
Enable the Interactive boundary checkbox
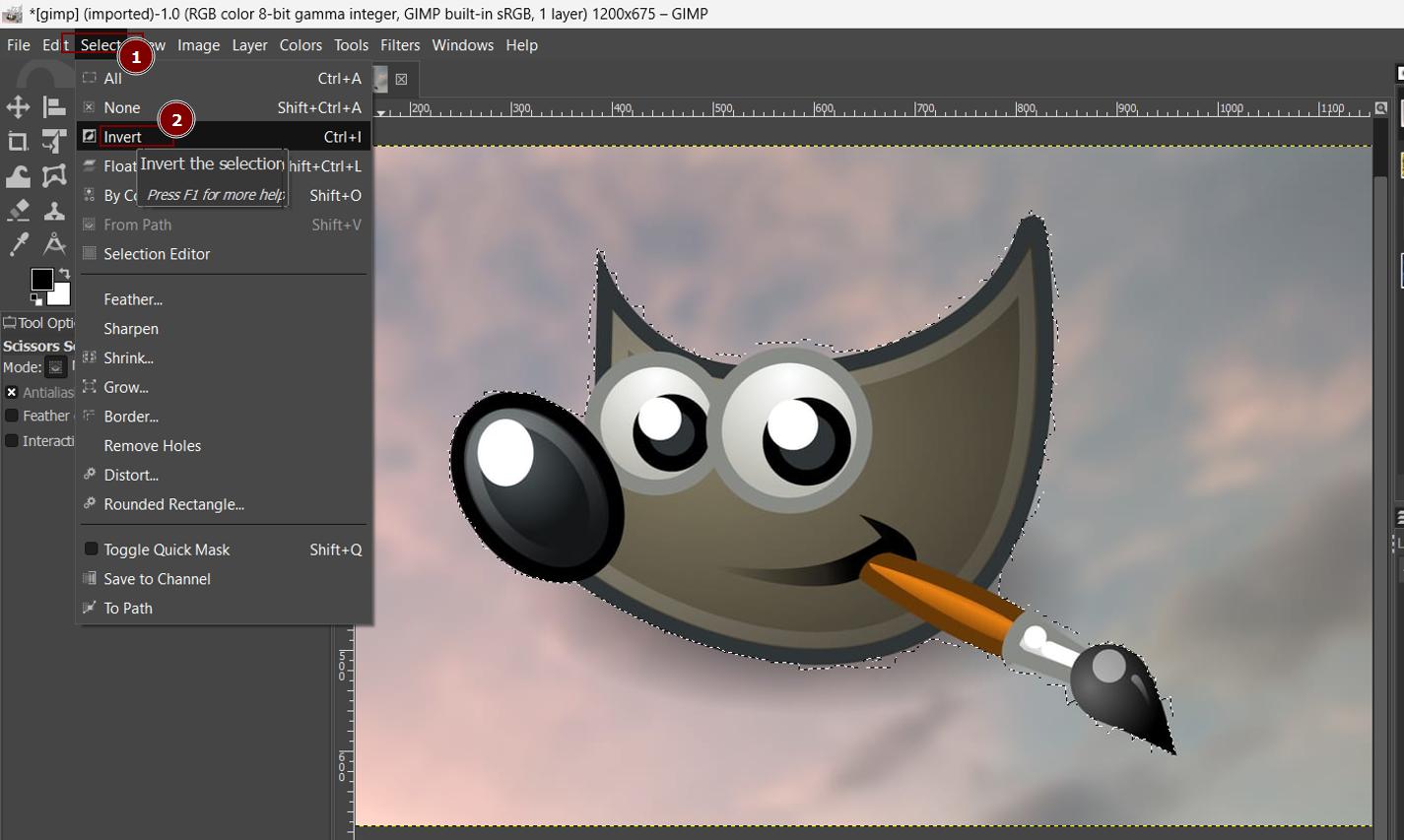pyautogui.click(x=12, y=440)
